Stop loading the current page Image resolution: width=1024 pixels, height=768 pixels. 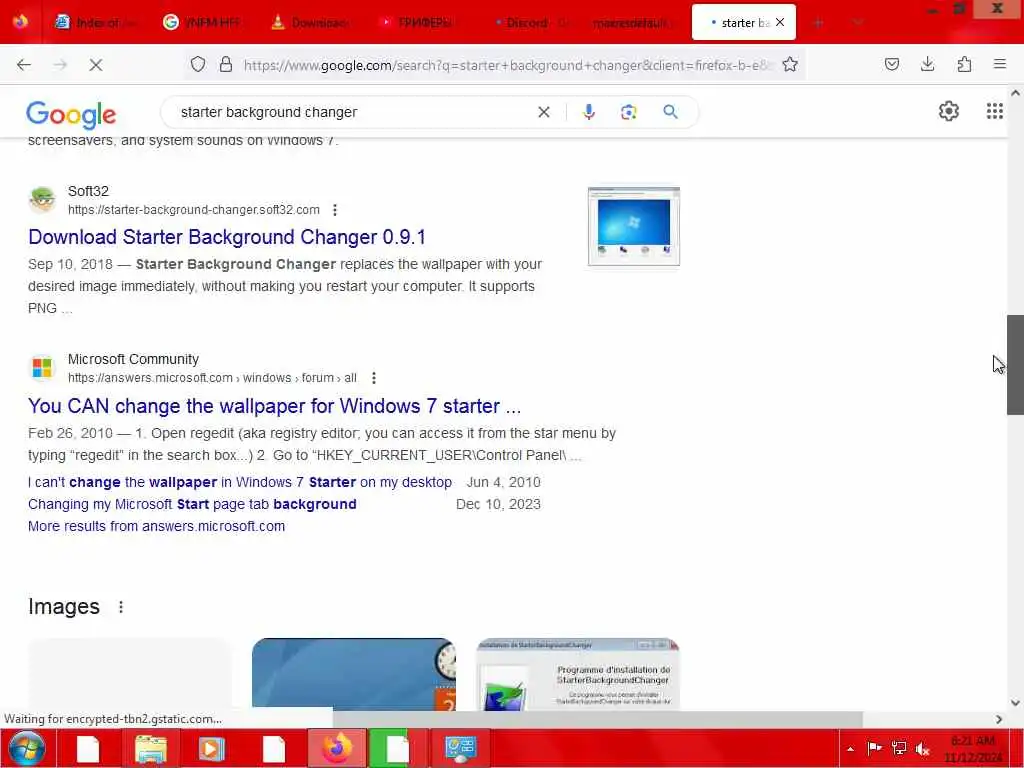(95, 65)
